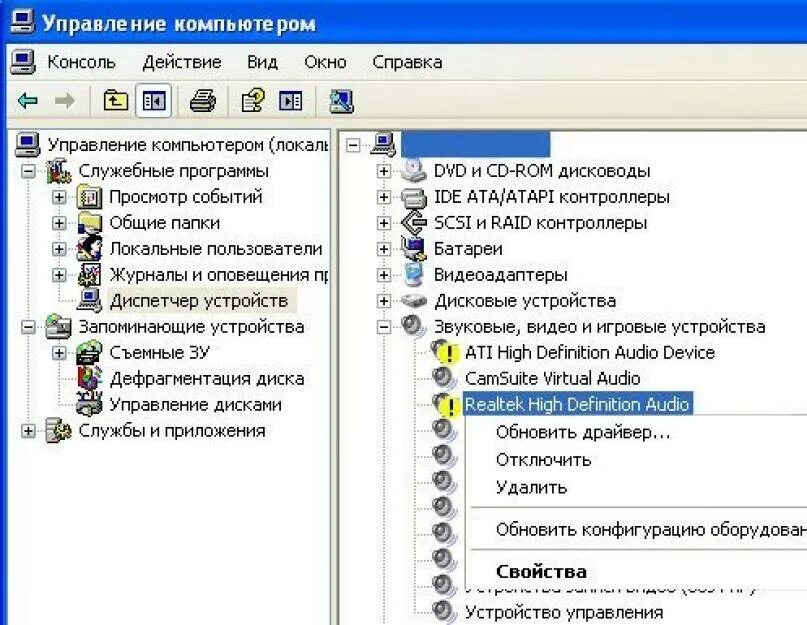807x625 pixels.
Task: Expand the DVD и CD-ROM дисководы node
Action: point(383,171)
